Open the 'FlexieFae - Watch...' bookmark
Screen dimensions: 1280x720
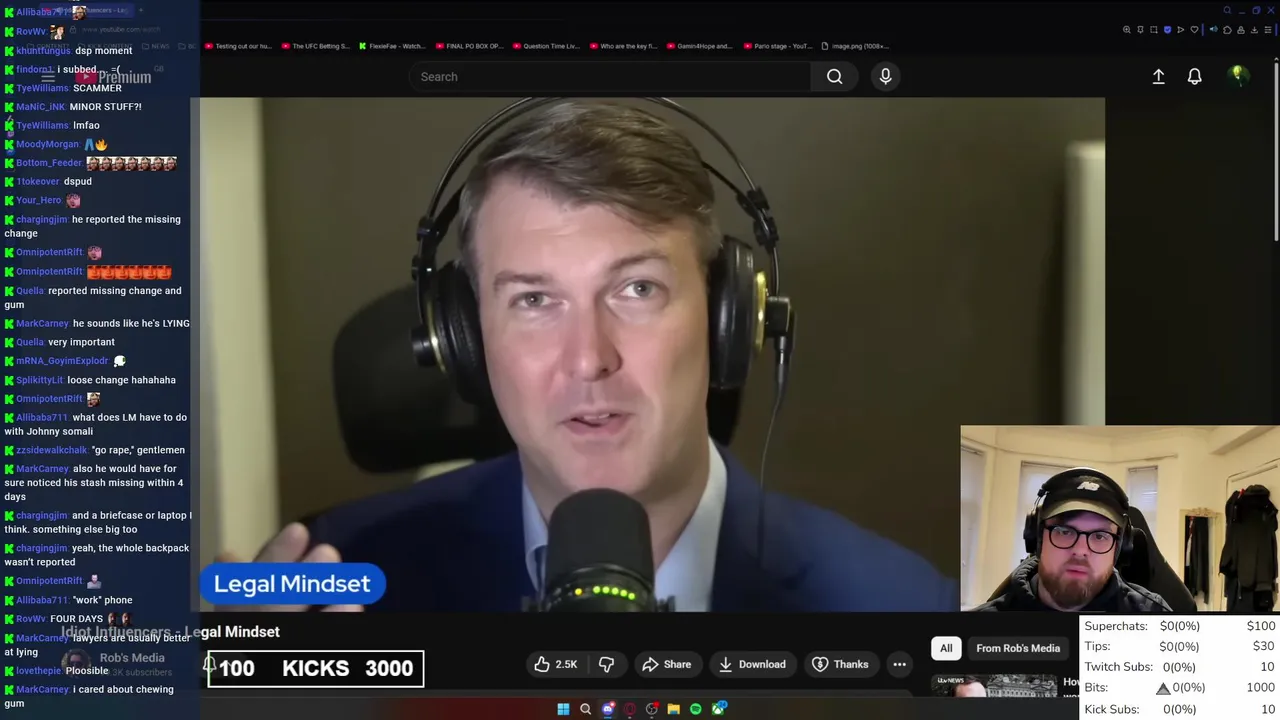391,46
